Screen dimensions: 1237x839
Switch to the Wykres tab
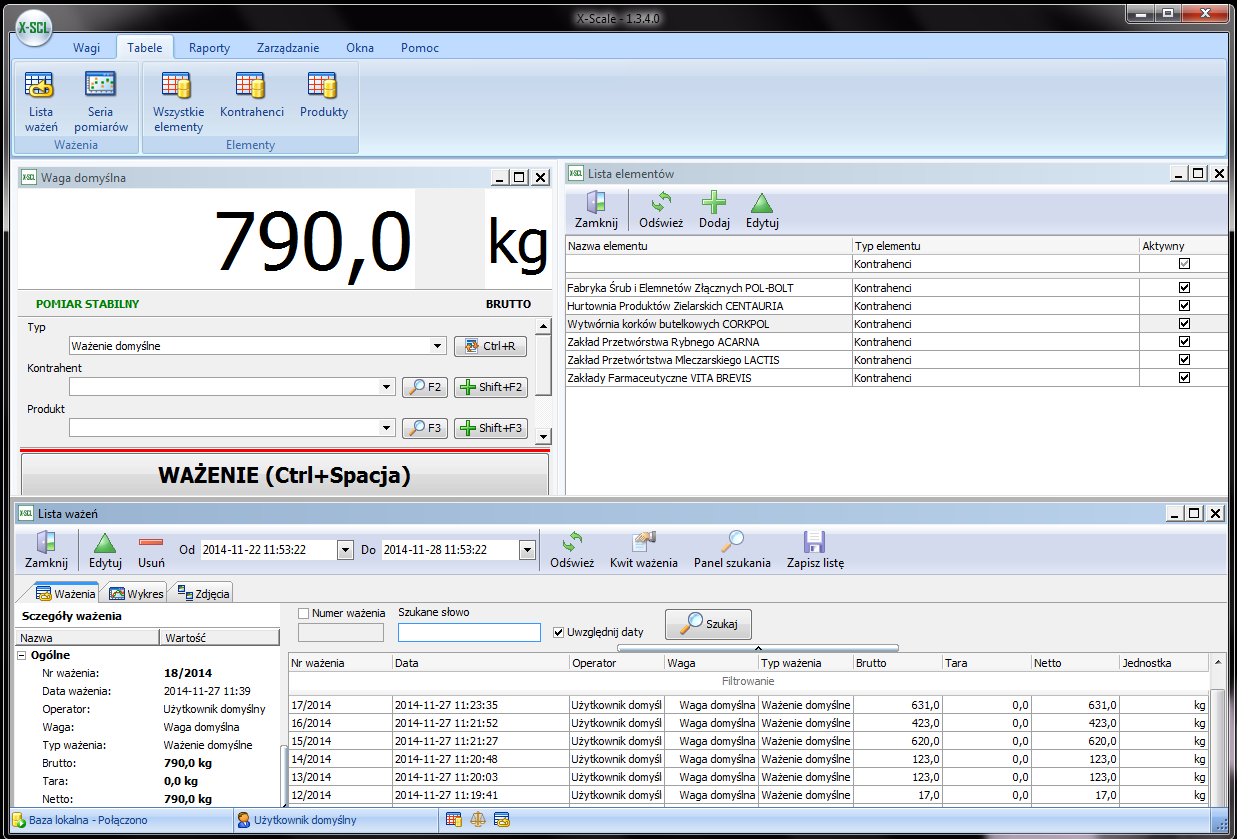136,593
